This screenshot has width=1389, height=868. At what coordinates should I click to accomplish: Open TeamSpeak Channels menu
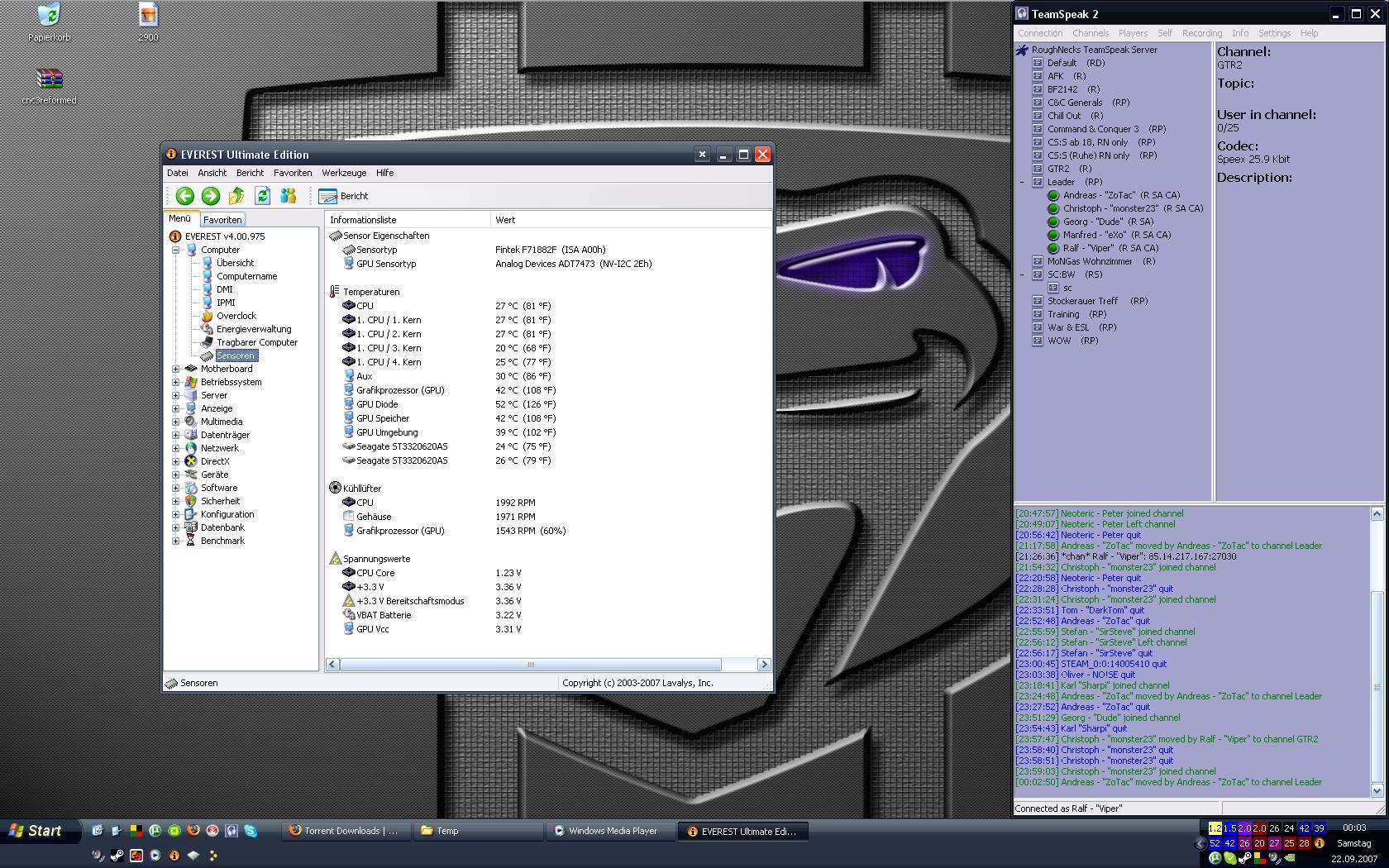point(1091,33)
